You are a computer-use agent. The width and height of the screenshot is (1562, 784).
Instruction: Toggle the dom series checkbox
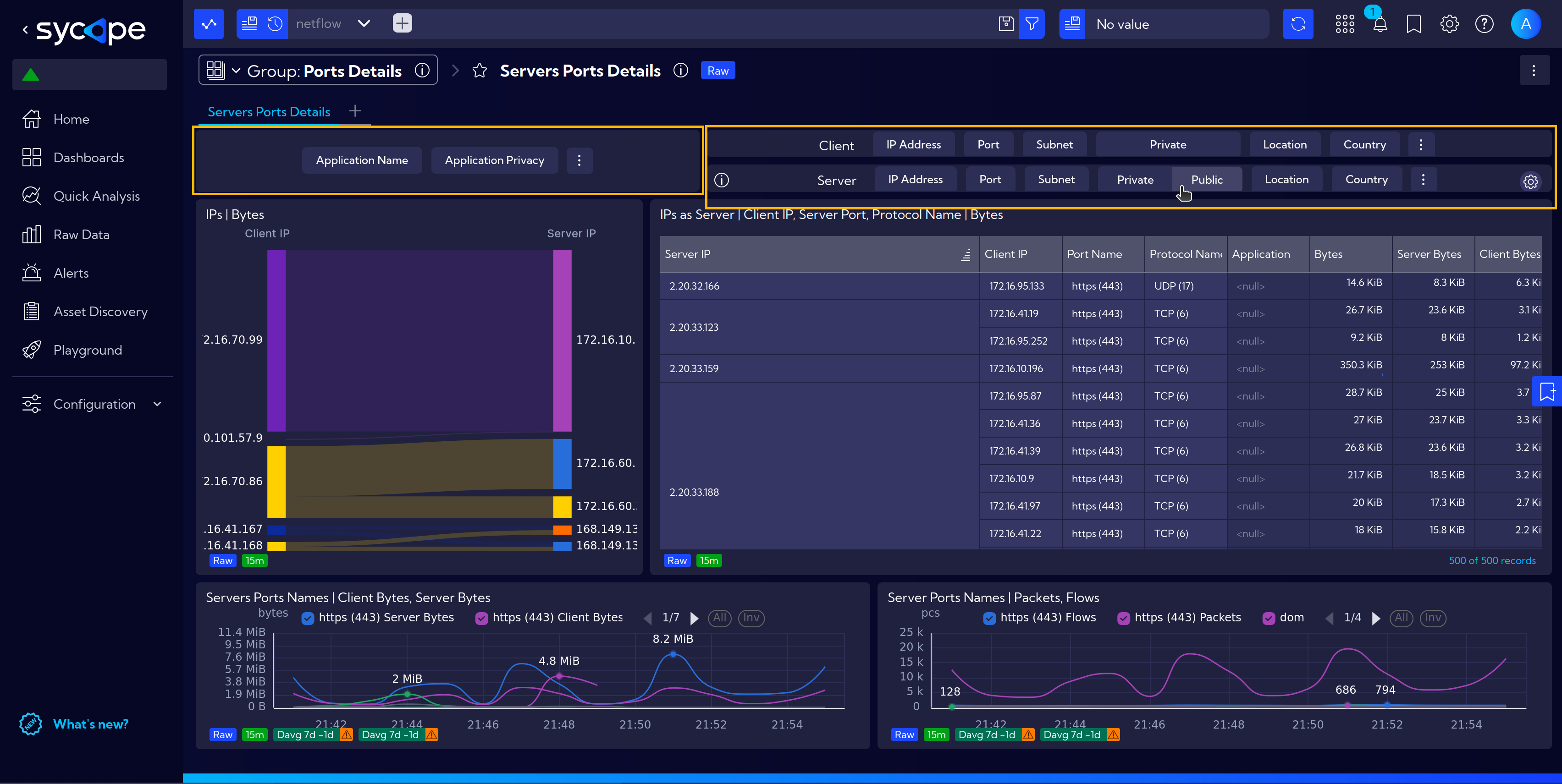pyautogui.click(x=1269, y=619)
